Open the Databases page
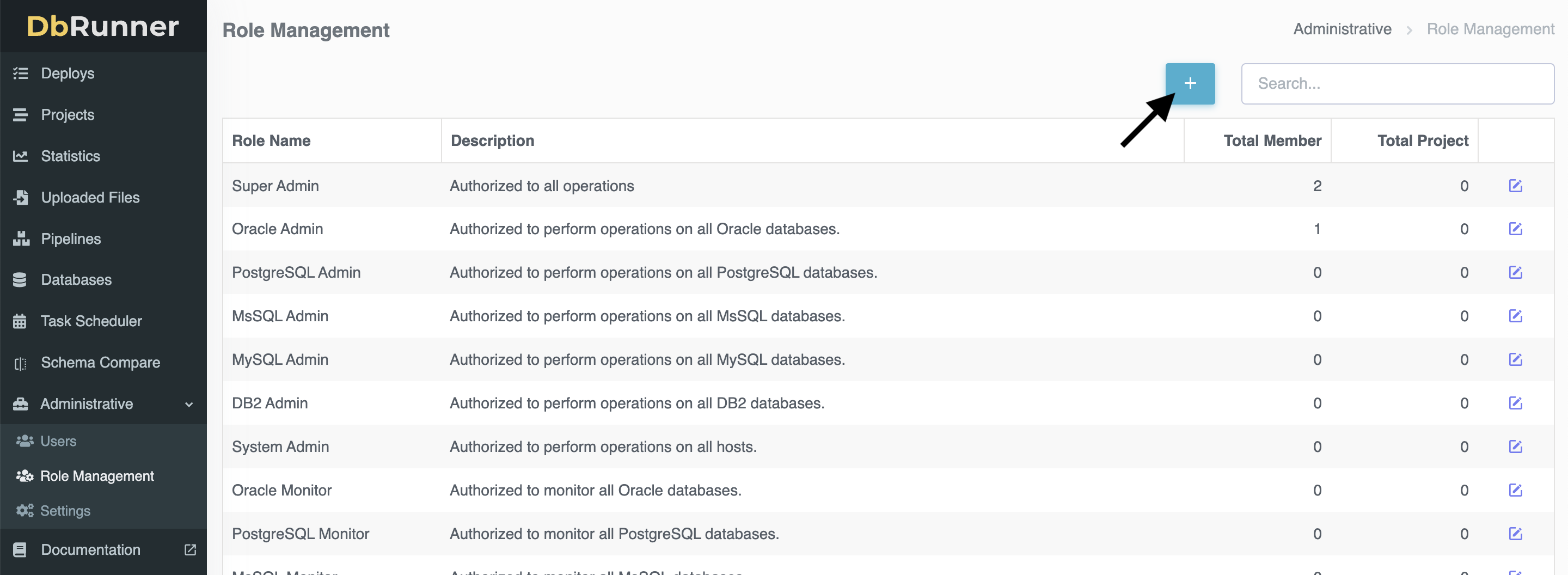The height and width of the screenshot is (575, 1568). click(76, 280)
